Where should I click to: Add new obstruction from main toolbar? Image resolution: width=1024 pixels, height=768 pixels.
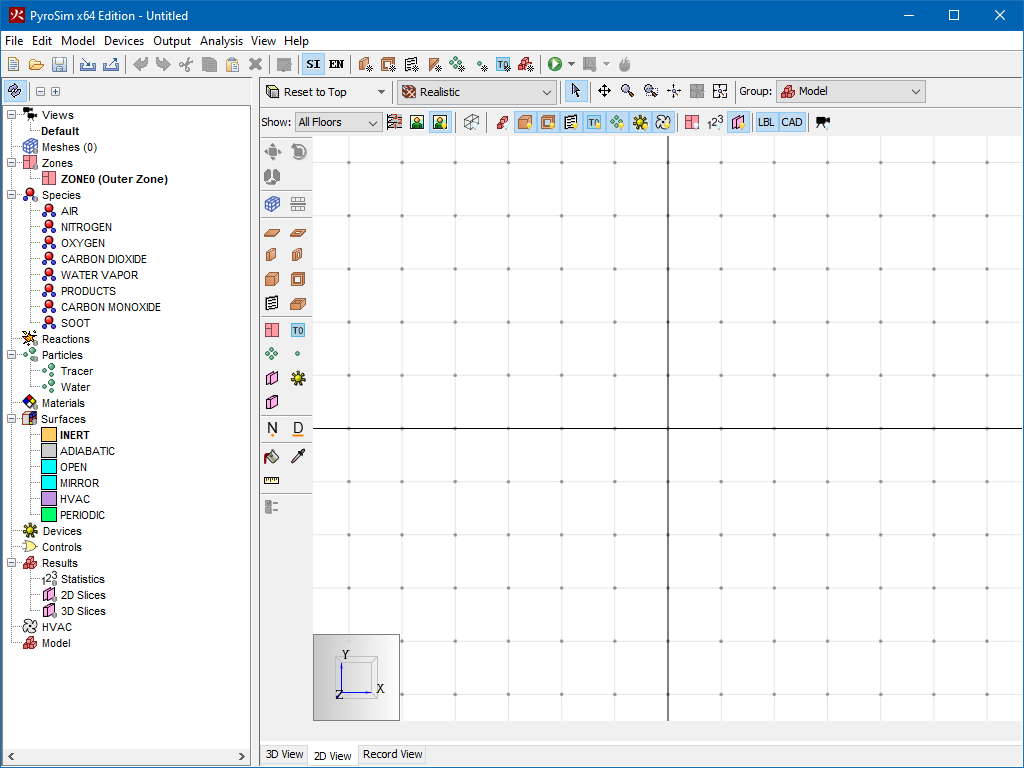[365, 64]
